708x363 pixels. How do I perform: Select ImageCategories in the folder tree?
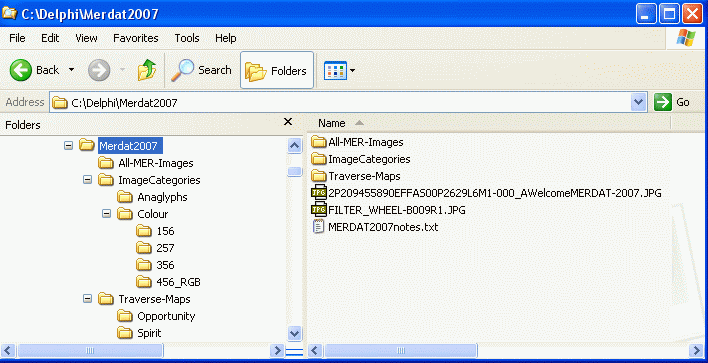pyautogui.click(x=159, y=180)
